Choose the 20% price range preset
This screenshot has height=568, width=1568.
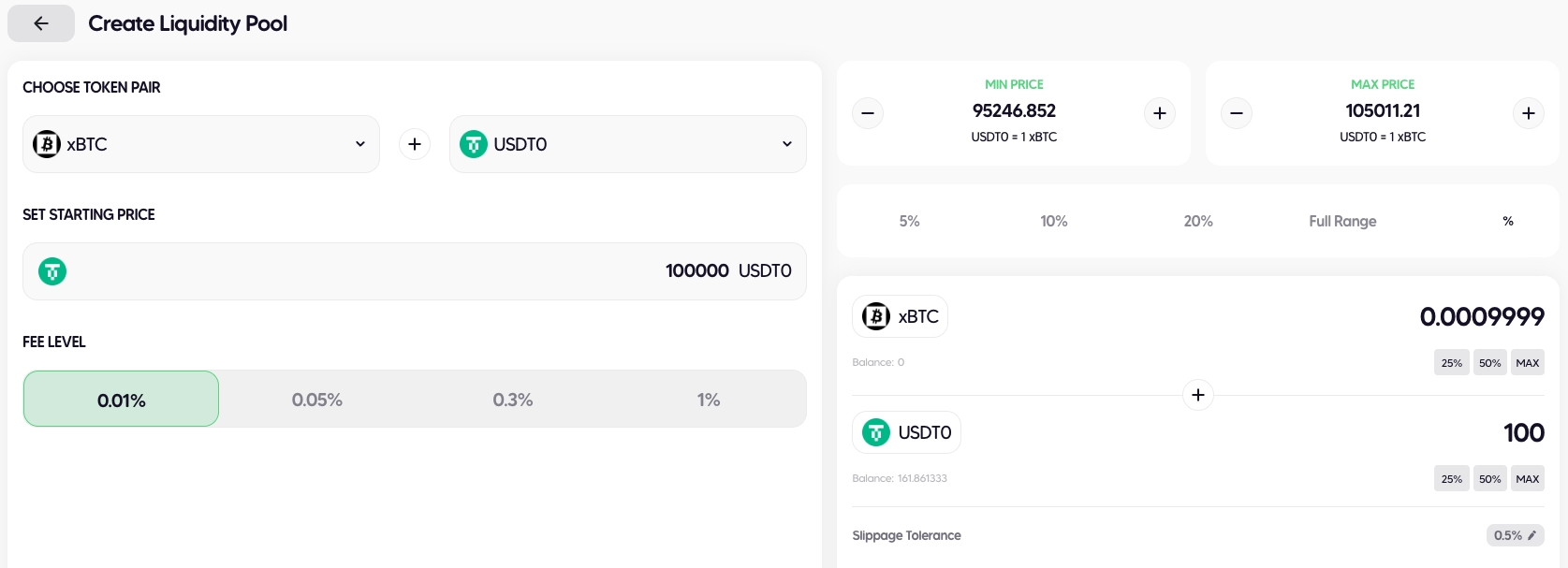(x=1198, y=221)
